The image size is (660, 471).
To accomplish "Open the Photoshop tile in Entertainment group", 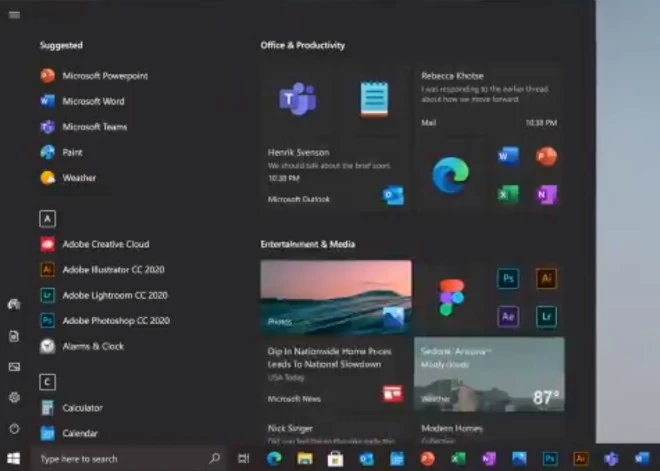I will (x=508, y=278).
